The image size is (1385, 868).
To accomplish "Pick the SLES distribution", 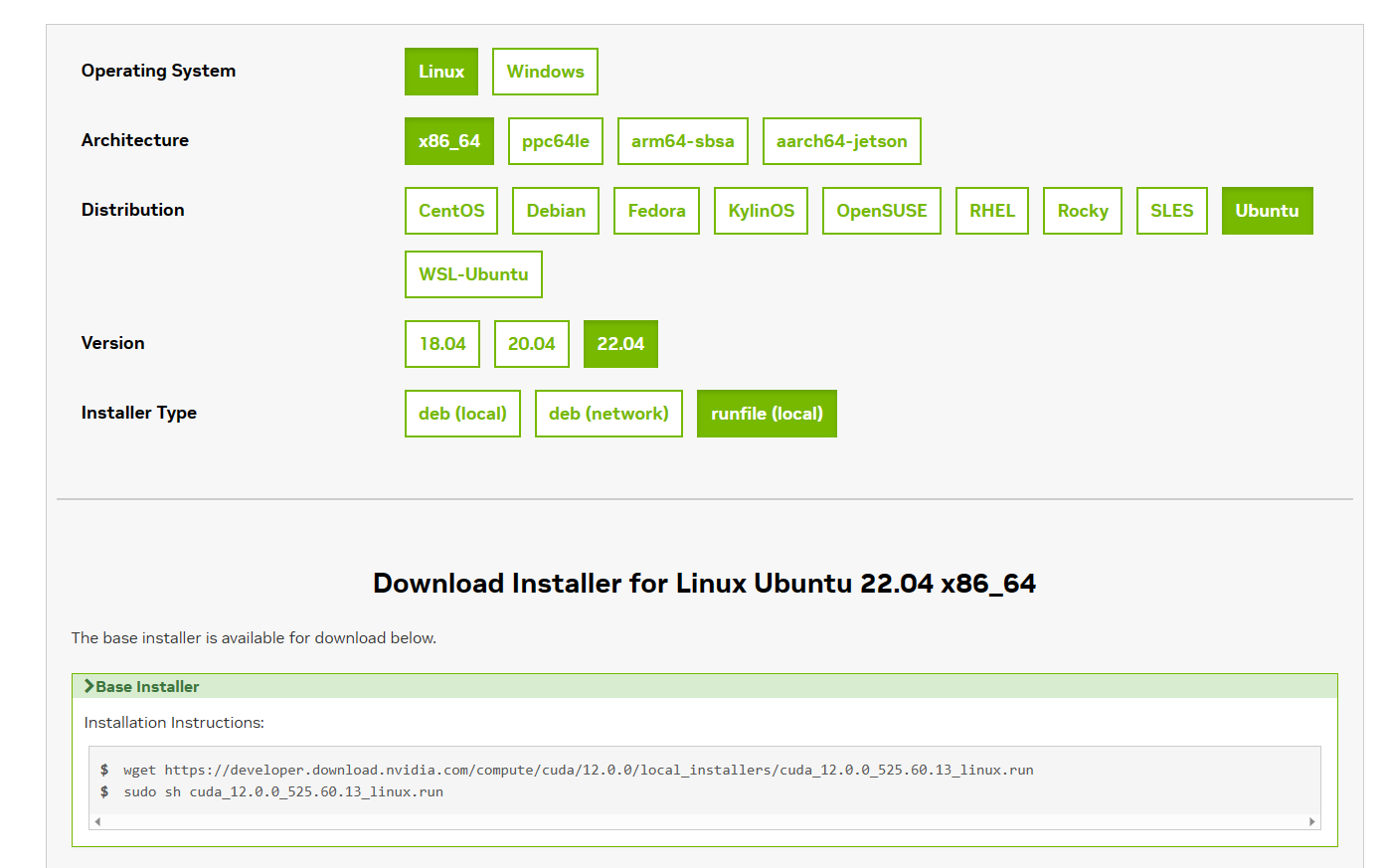I will coord(1172,211).
